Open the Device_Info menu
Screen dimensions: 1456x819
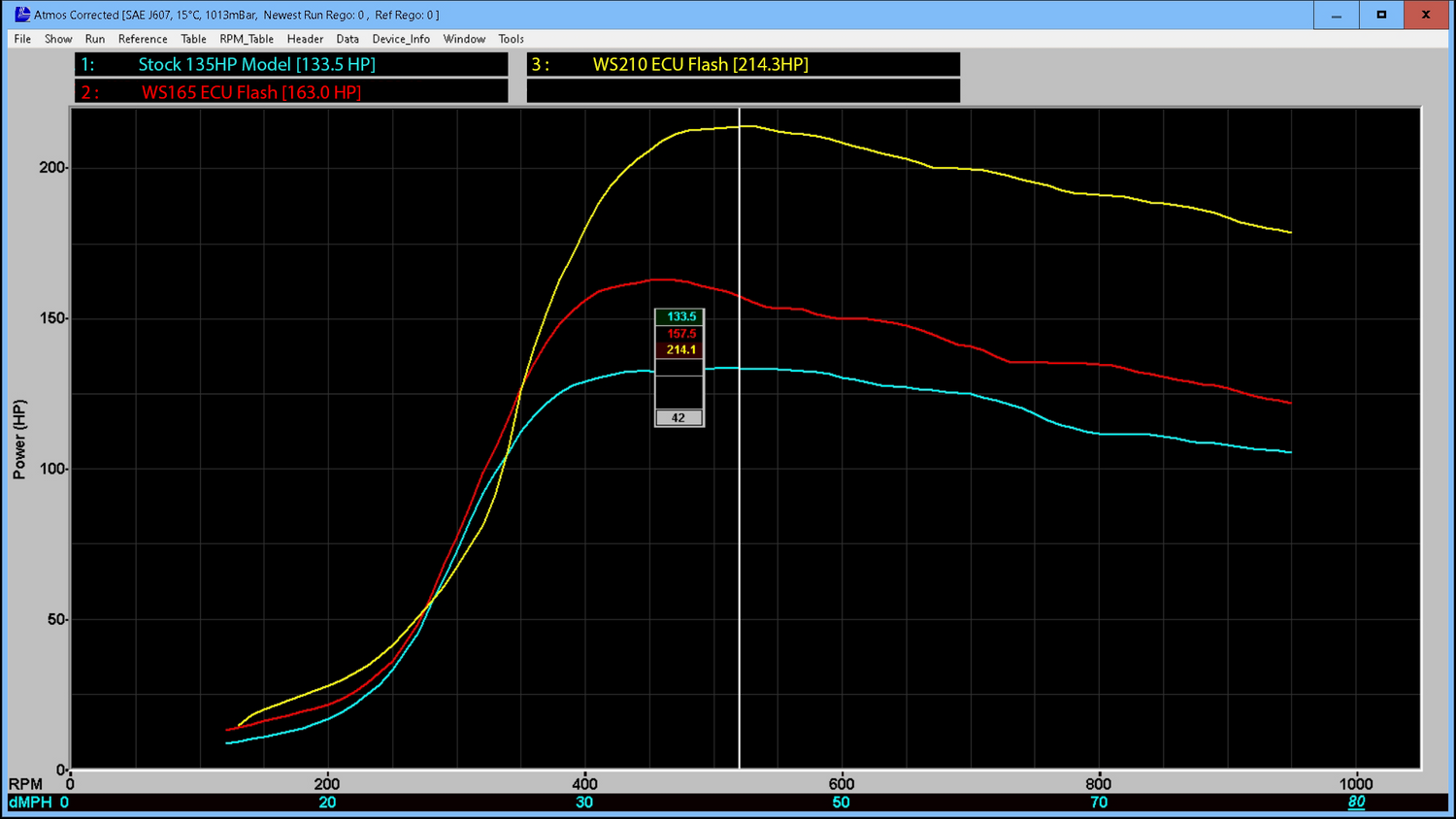(x=401, y=39)
